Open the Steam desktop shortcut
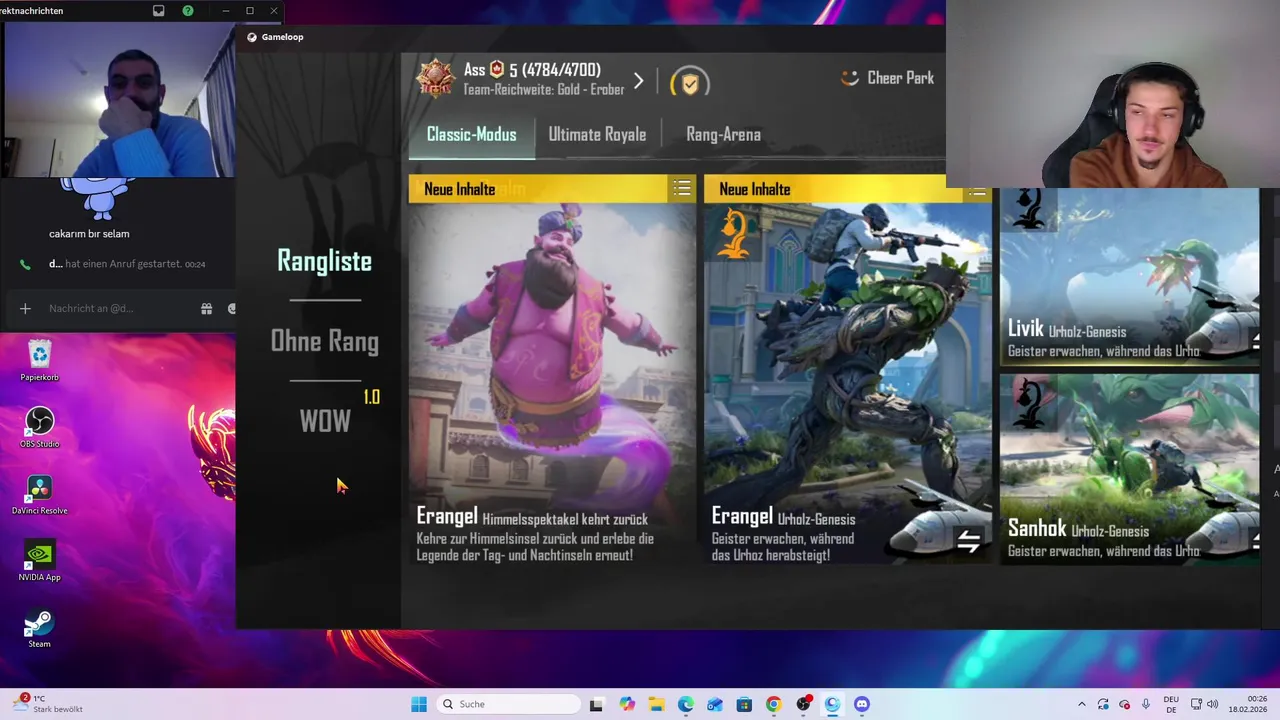Viewport: 1280px width, 720px height. [x=39, y=629]
